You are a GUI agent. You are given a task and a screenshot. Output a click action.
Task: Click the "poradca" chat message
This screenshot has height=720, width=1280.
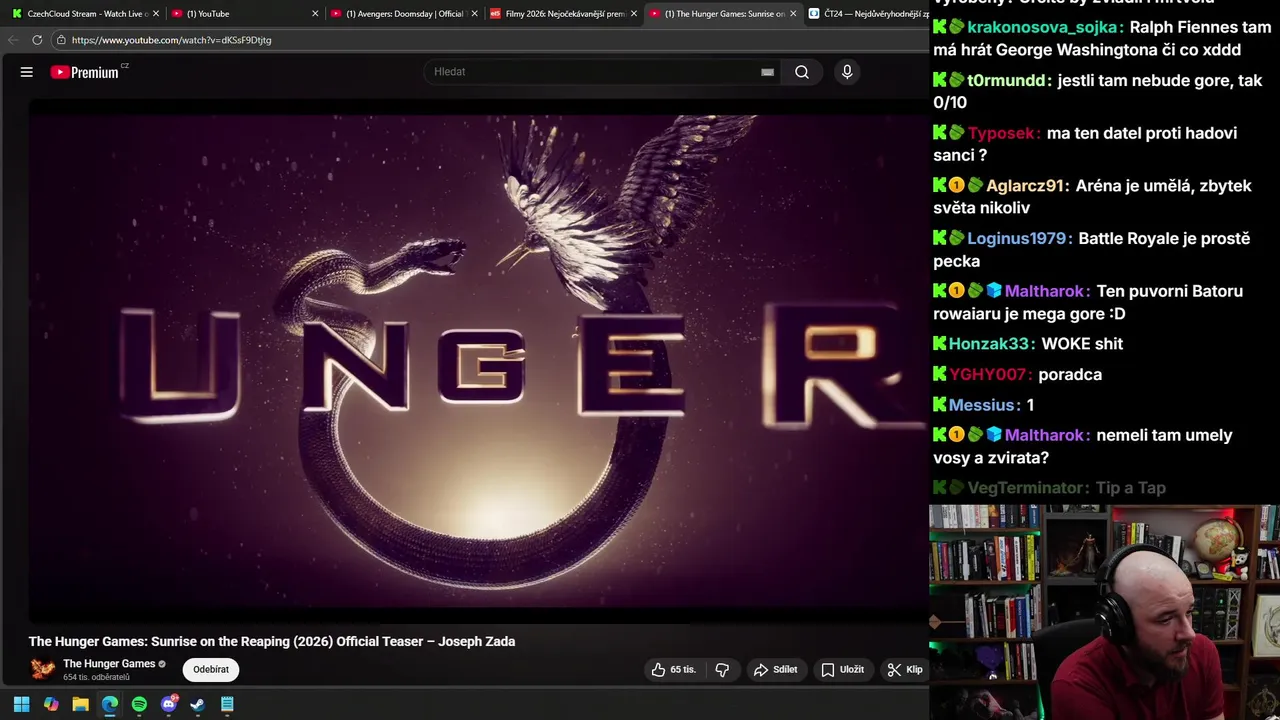(x=1070, y=375)
